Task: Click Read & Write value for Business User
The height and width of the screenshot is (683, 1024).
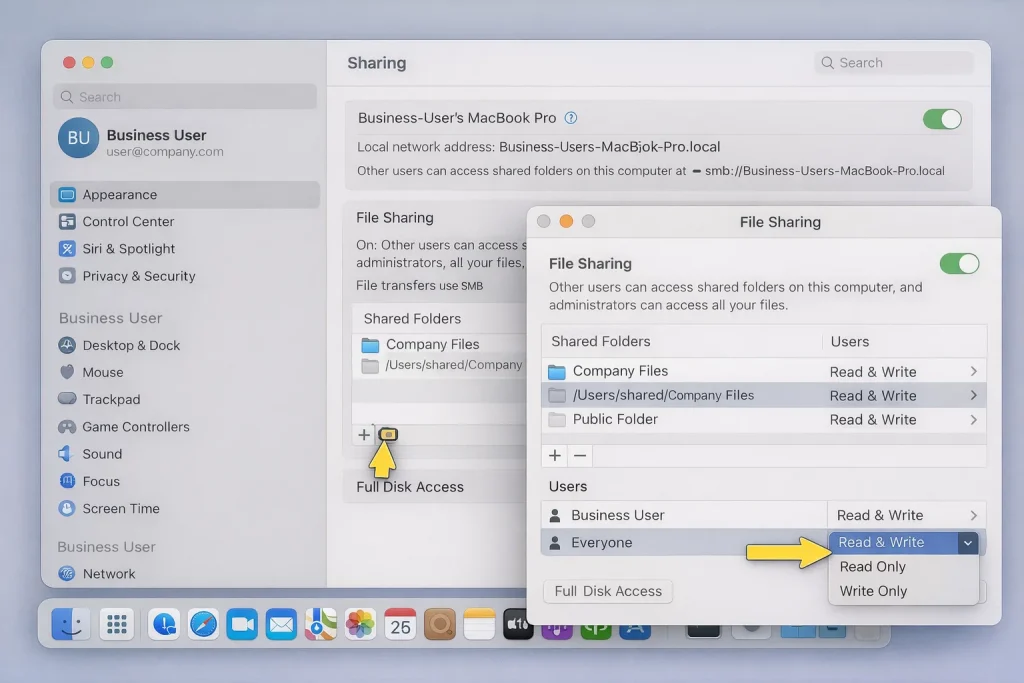Action: 880,515
